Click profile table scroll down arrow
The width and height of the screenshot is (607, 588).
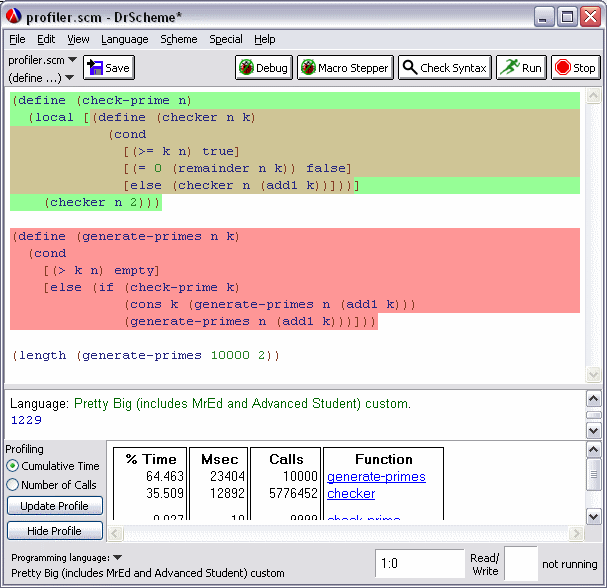[593, 516]
